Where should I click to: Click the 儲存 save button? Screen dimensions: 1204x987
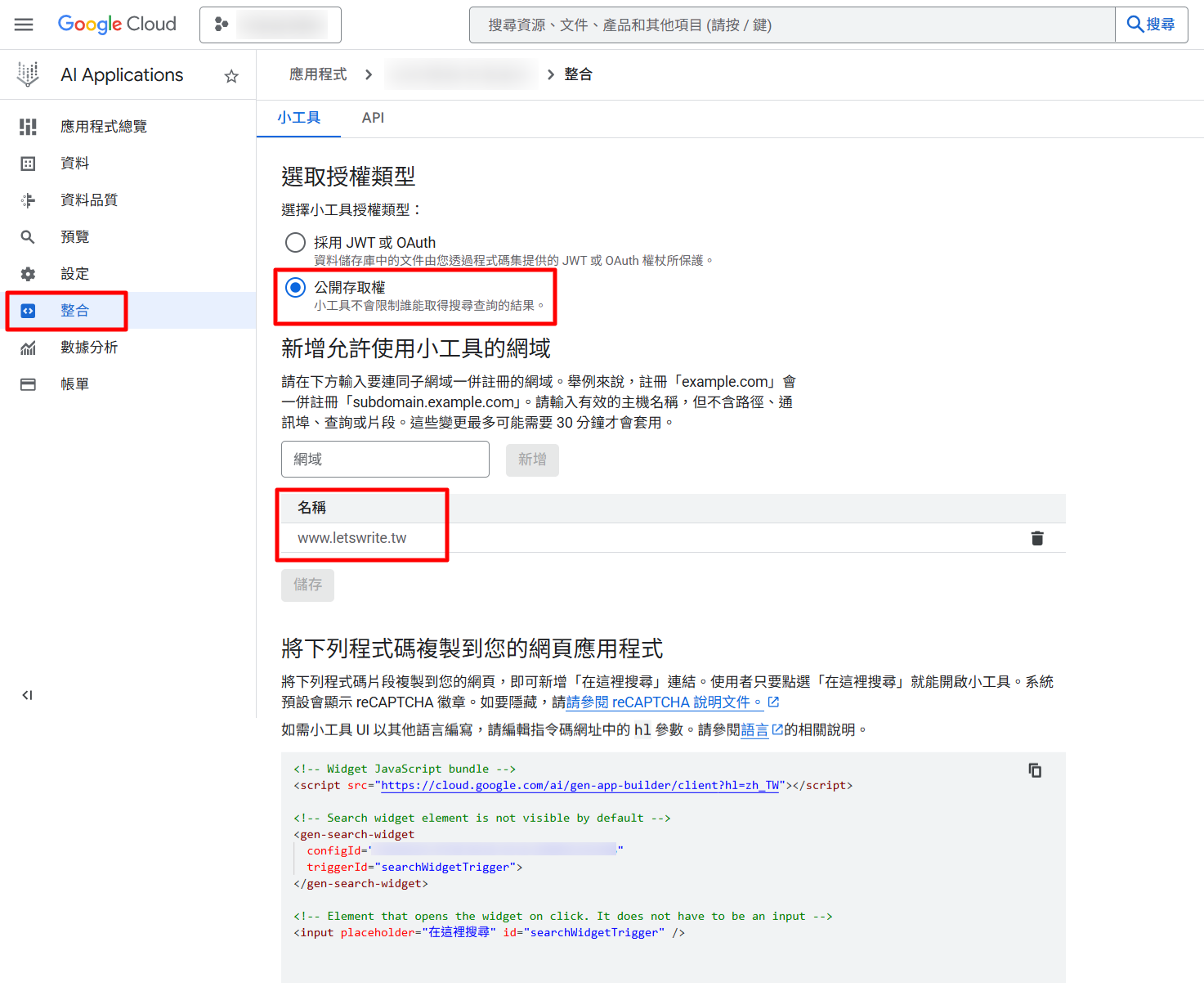tap(307, 585)
